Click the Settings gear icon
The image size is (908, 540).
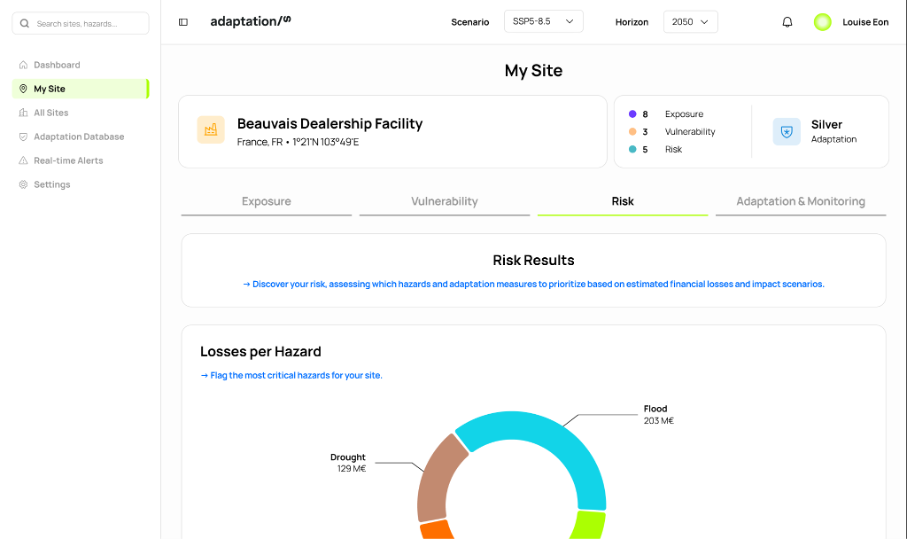tap(24, 185)
